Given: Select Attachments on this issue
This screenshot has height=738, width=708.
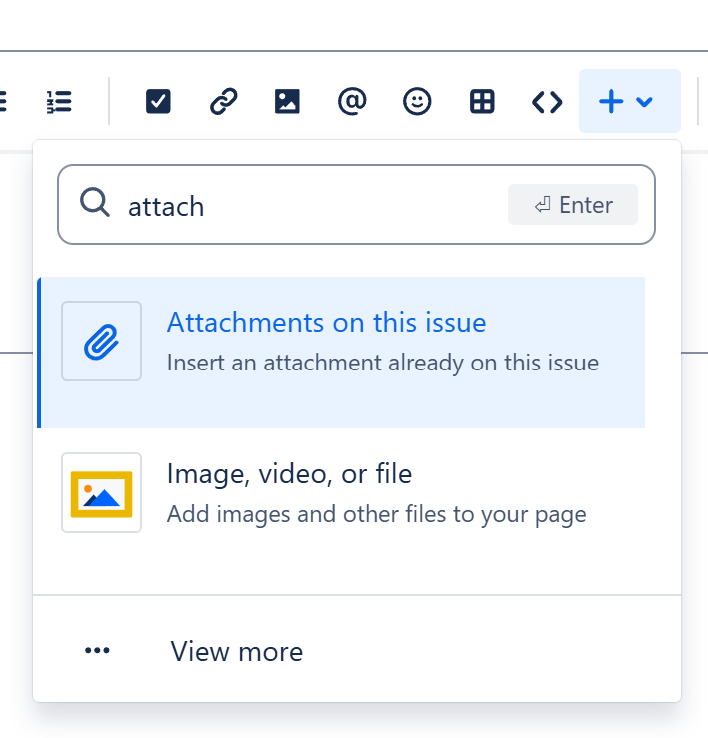Looking at the screenshot, I should [x=341, y=353].
